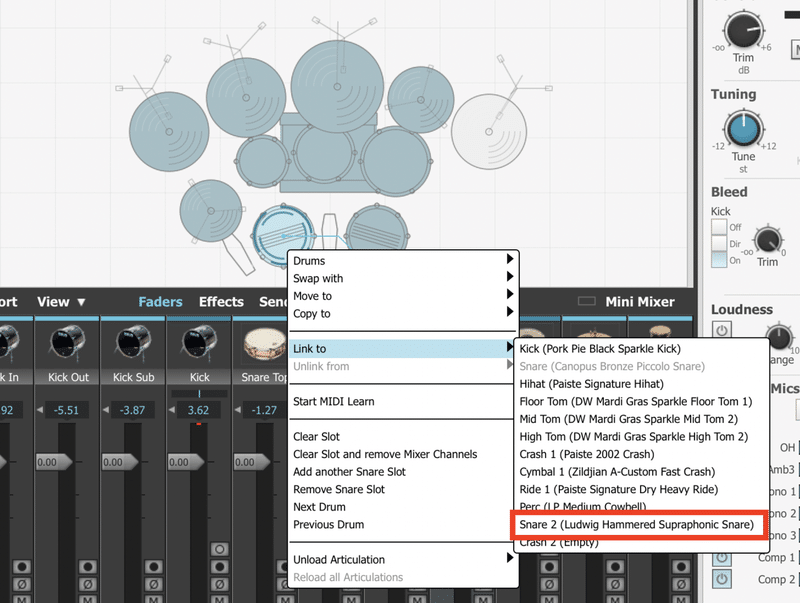
Task: Toggle the Comp 2 power button
Action: (x=721, y=580)
